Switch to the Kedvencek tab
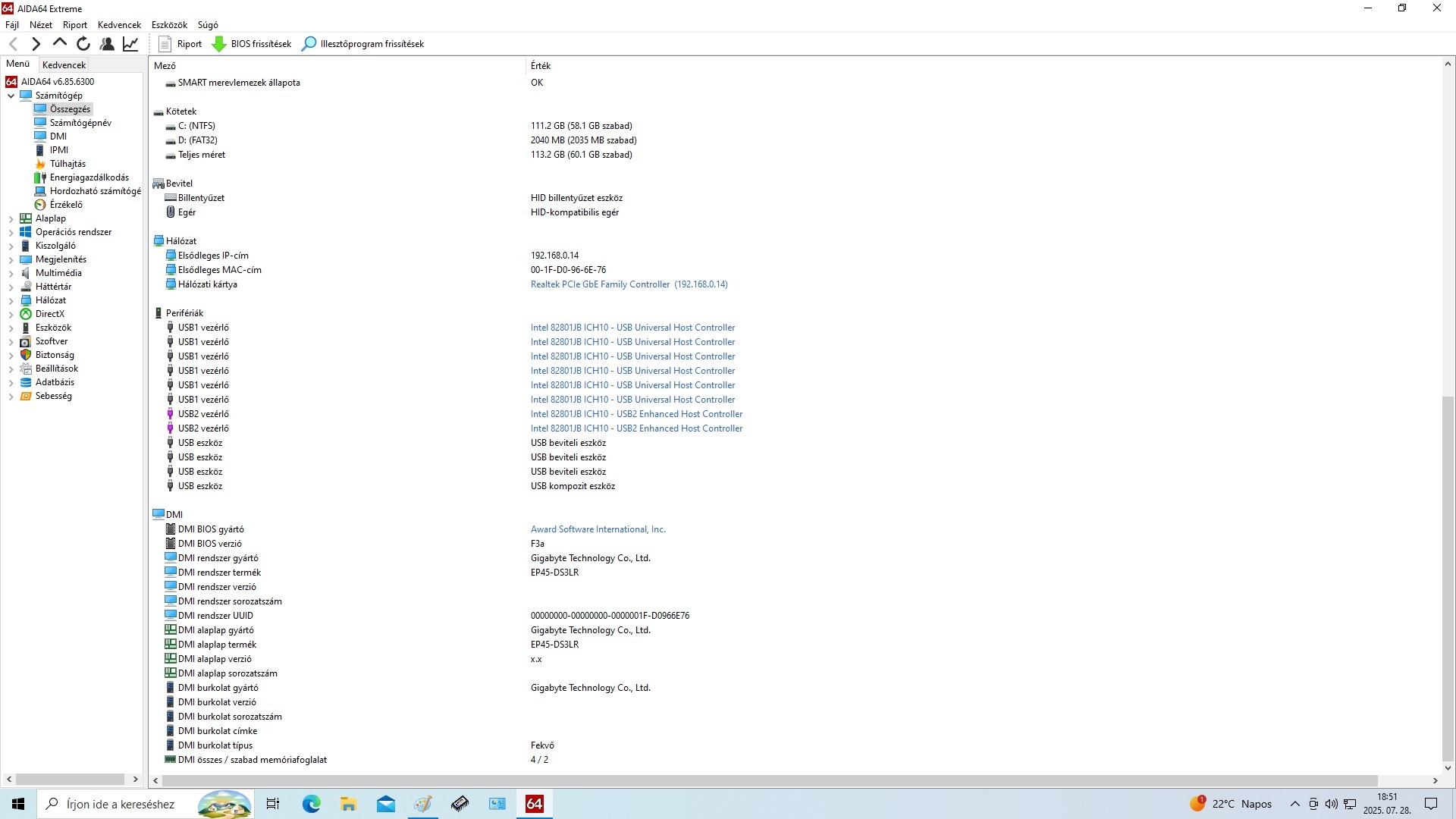This screenshot has width=1456, height=819. click(x=64, y=65)
